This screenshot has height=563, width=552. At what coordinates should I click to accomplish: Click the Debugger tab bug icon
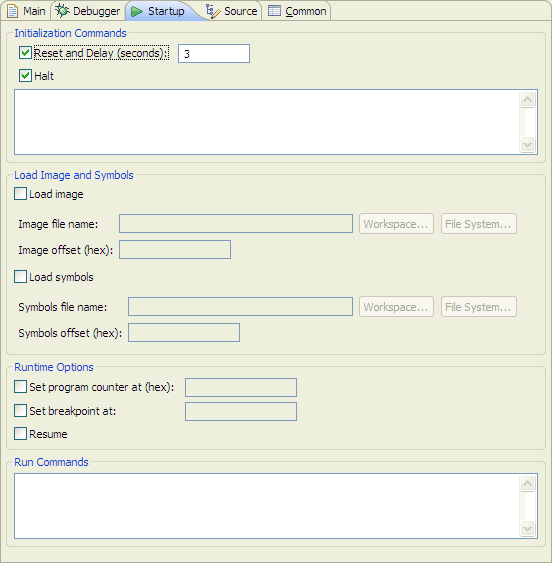coord(62,11)
